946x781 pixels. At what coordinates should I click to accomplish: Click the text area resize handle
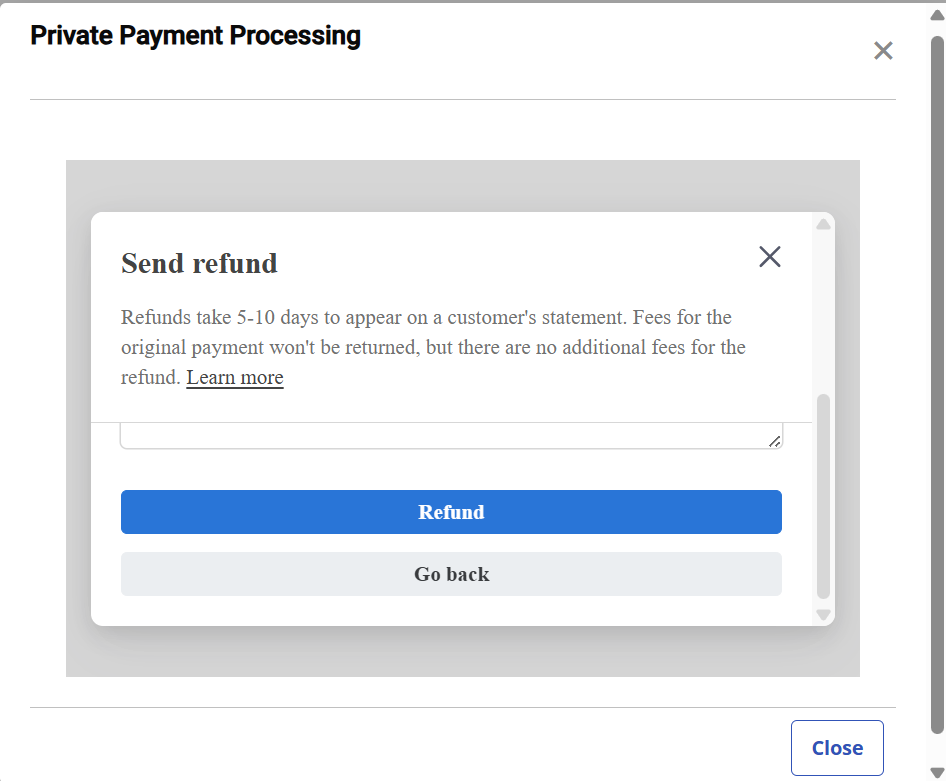[775, 441]
